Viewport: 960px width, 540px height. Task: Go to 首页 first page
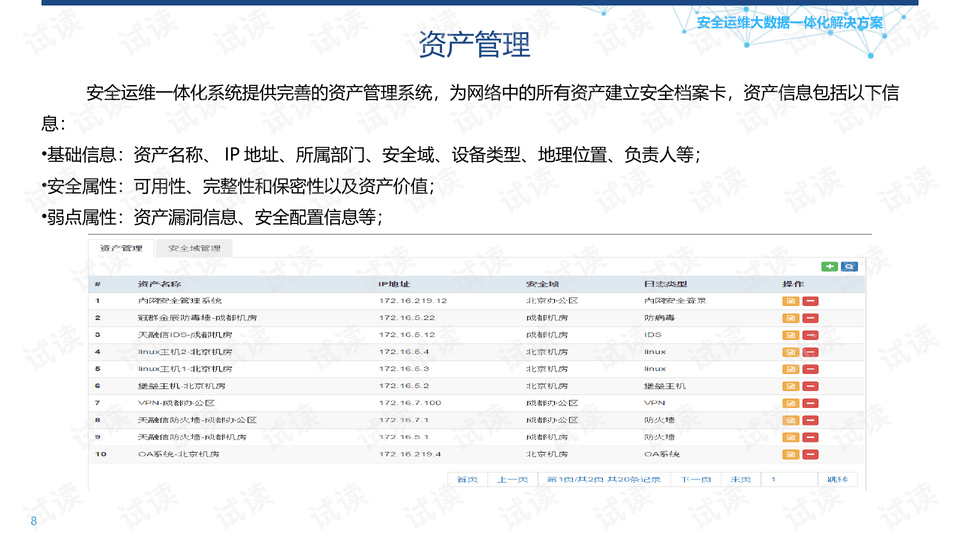[x=467, y=479]
